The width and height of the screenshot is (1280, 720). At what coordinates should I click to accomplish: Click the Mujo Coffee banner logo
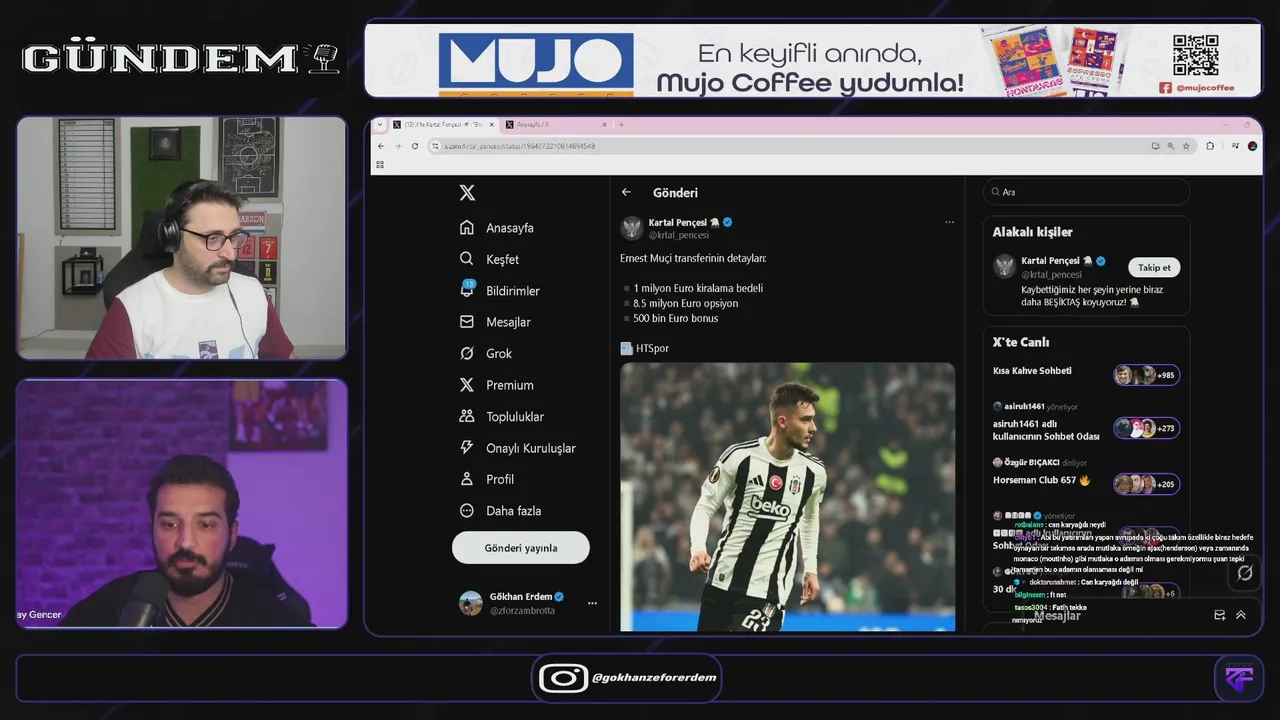point(536,63)
